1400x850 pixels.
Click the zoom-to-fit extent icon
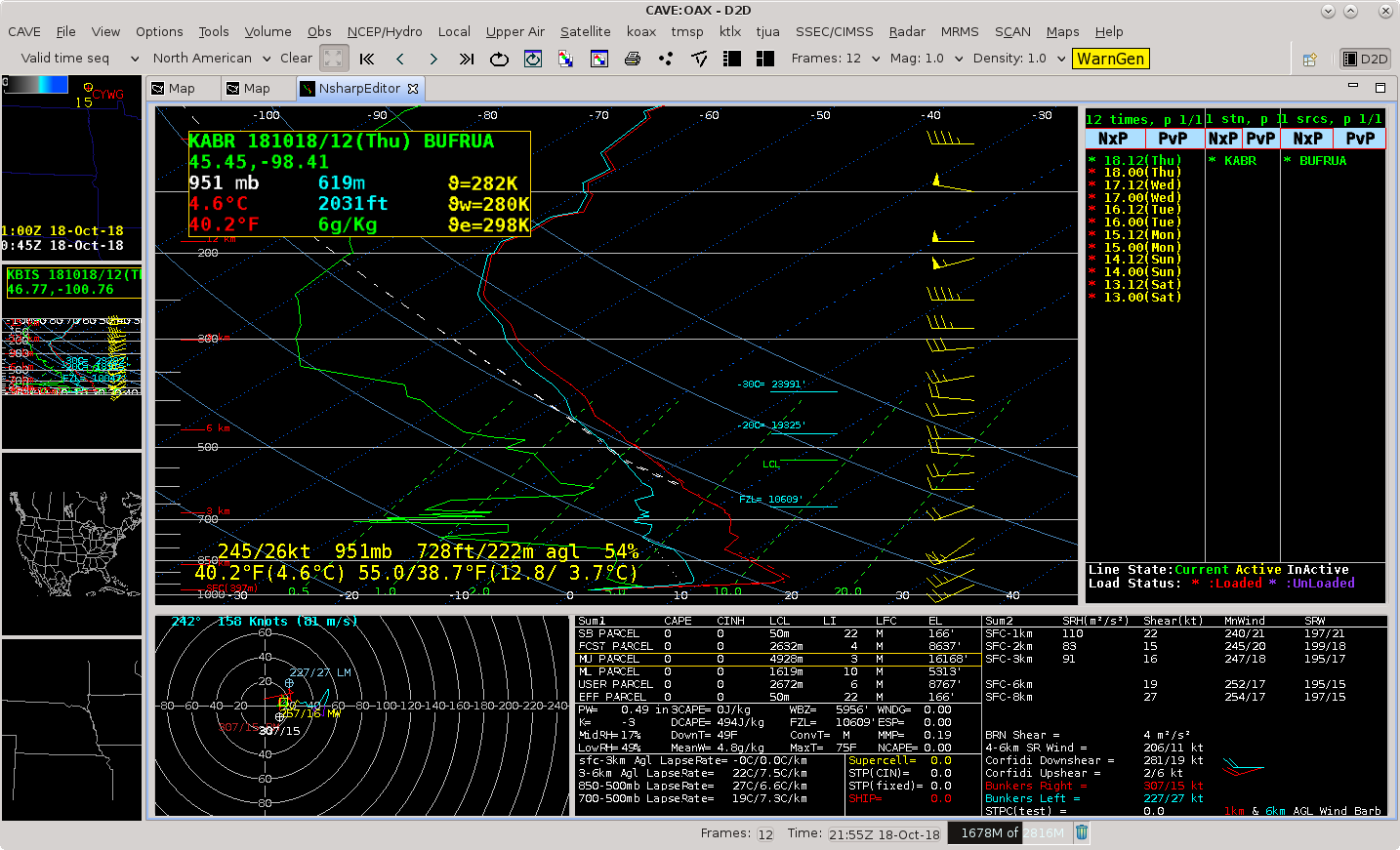tap(334, 59)
